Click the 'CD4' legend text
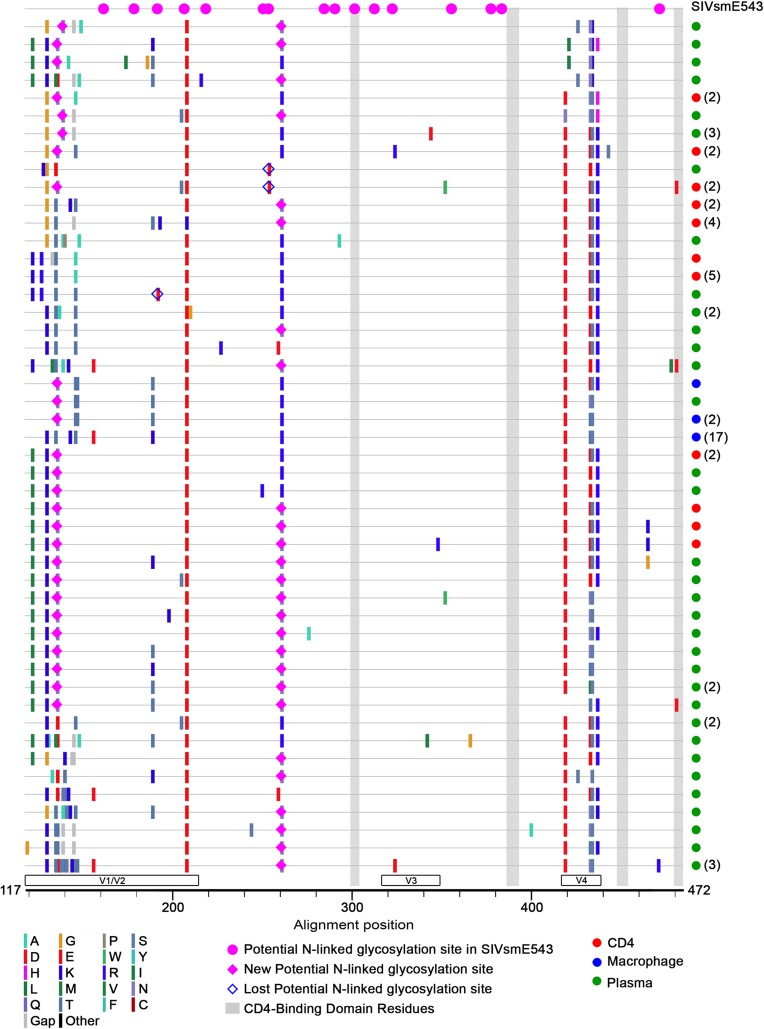Screen dimensions: 764x1029 click(620, 944)
